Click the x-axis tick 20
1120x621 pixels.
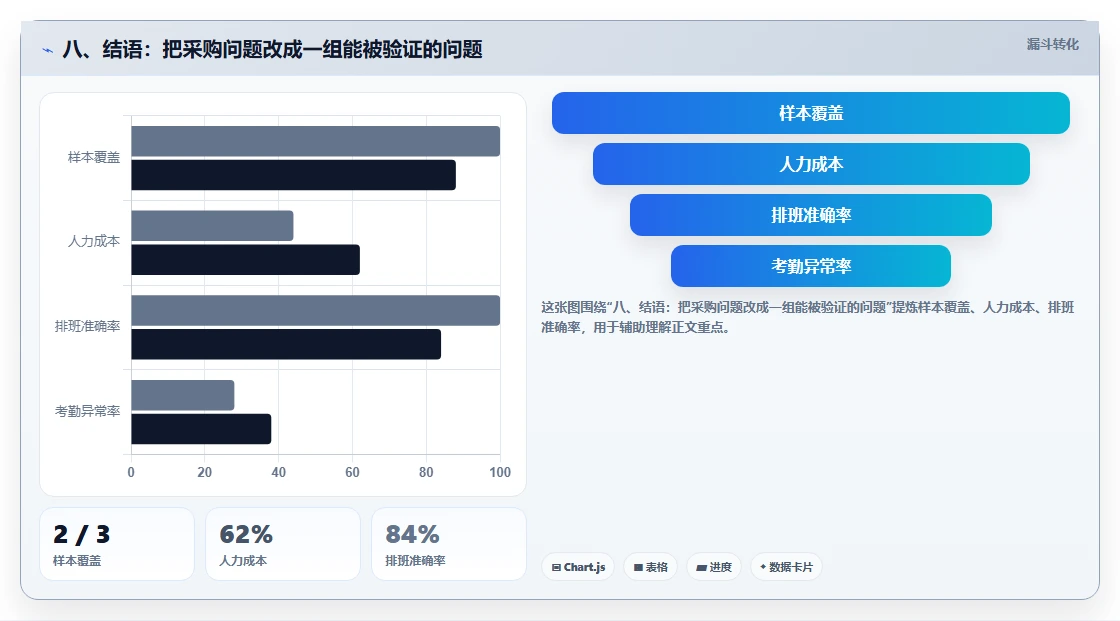(205, 472)
